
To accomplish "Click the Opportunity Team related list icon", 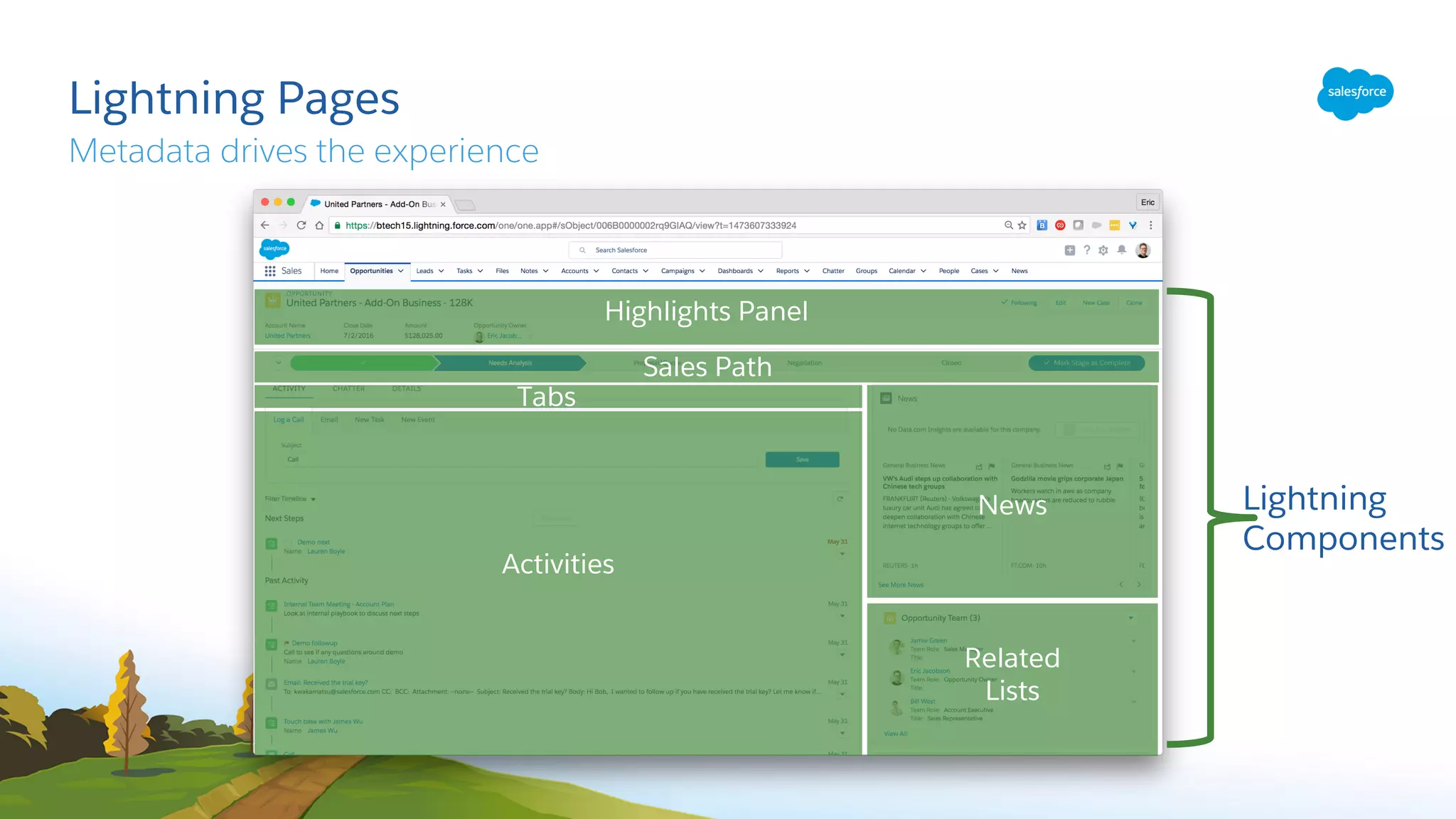I will coord(890,618).
